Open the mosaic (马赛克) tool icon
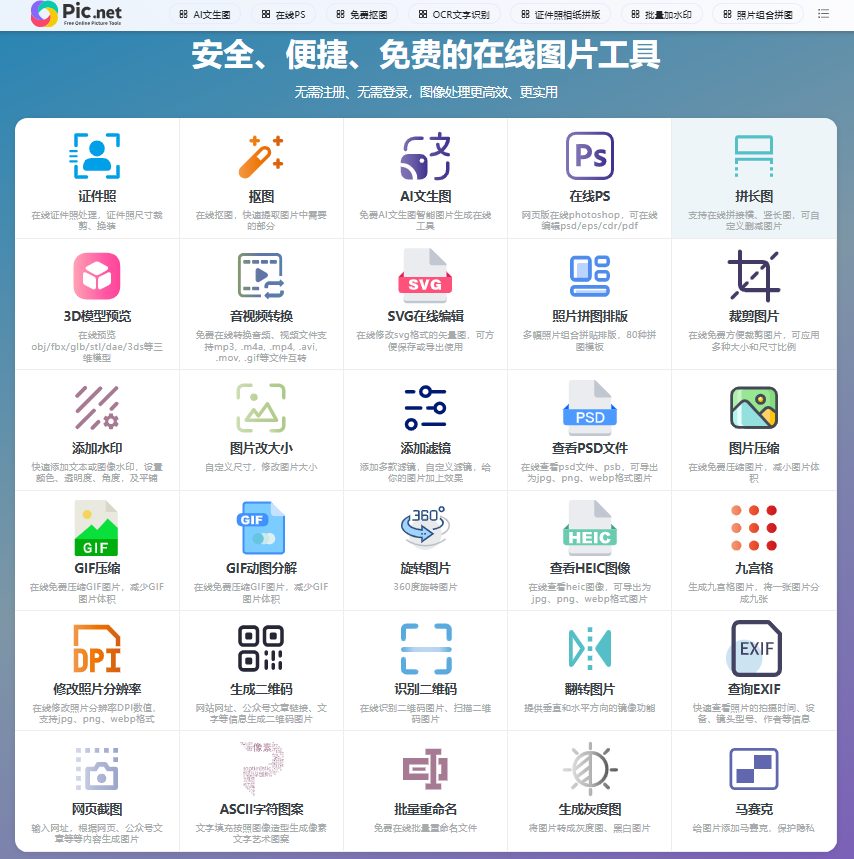 pos(753,767)
